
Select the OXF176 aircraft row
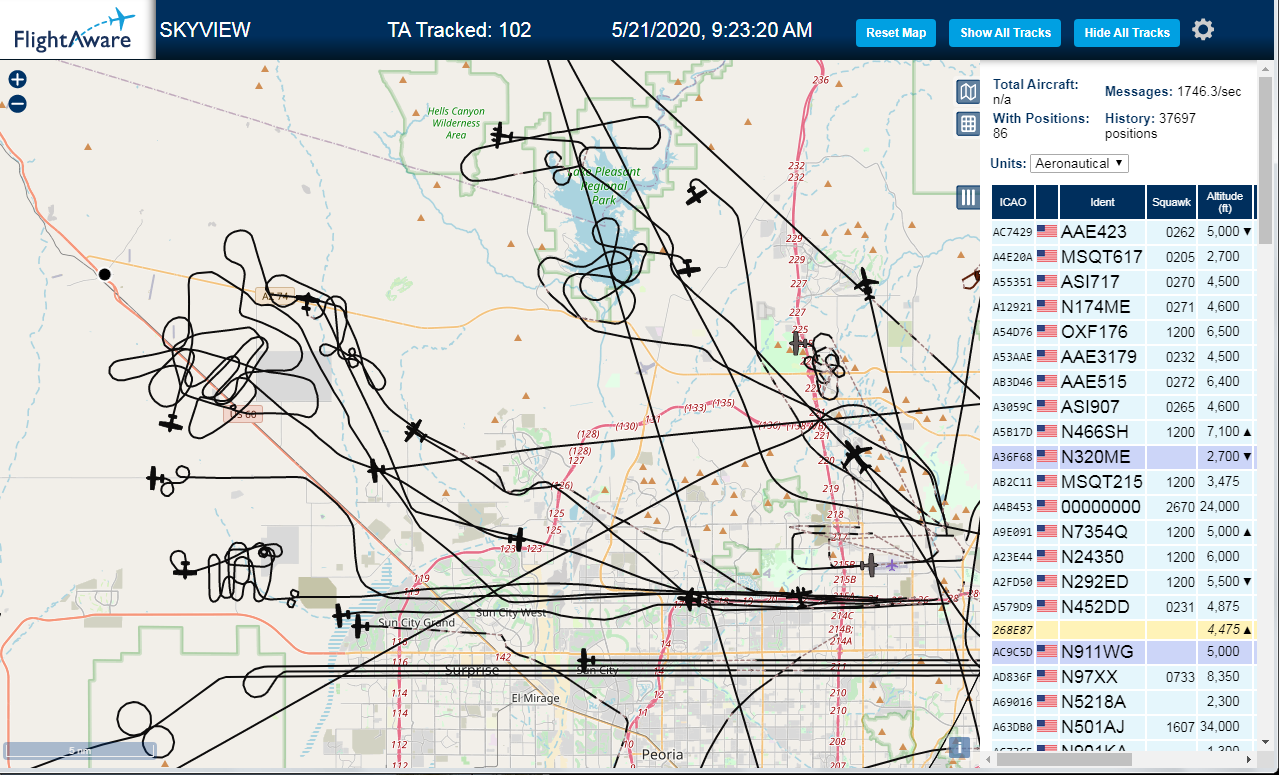(x=1123, y=332)
